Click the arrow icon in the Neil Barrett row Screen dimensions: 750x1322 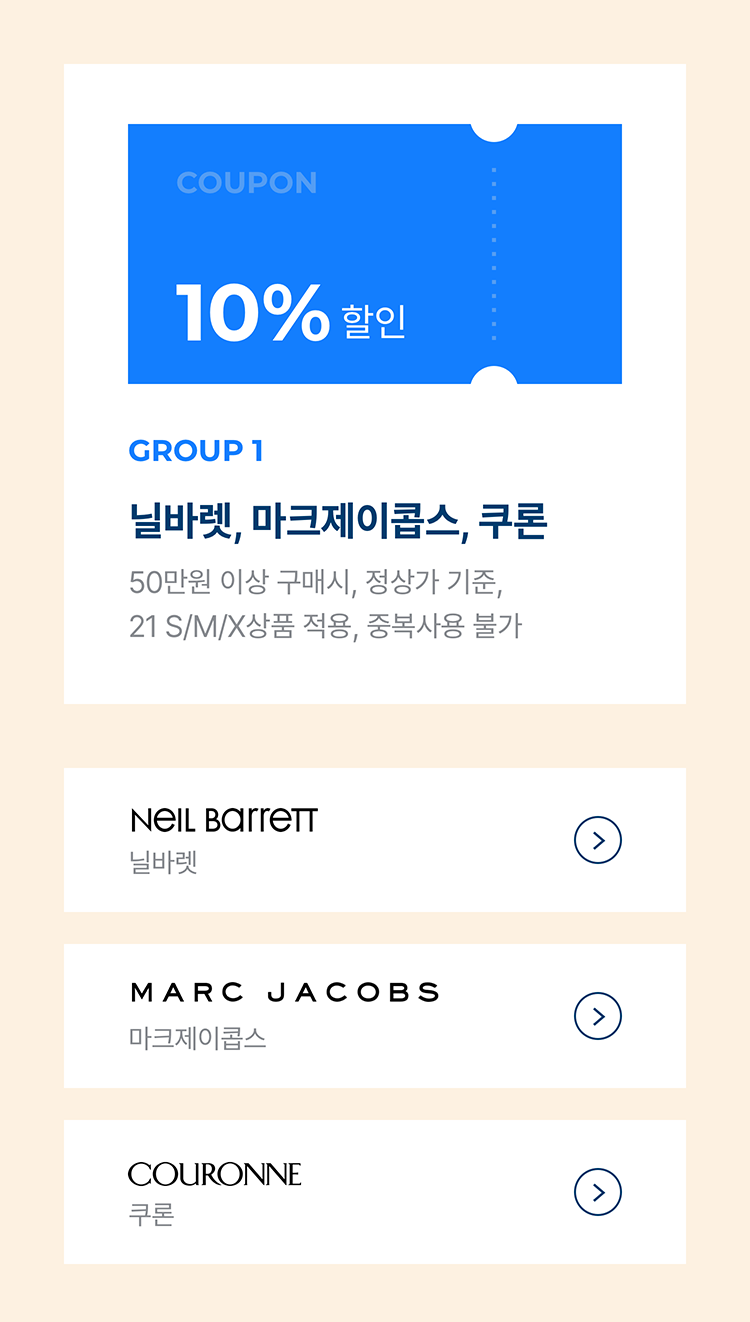point(598,840)
